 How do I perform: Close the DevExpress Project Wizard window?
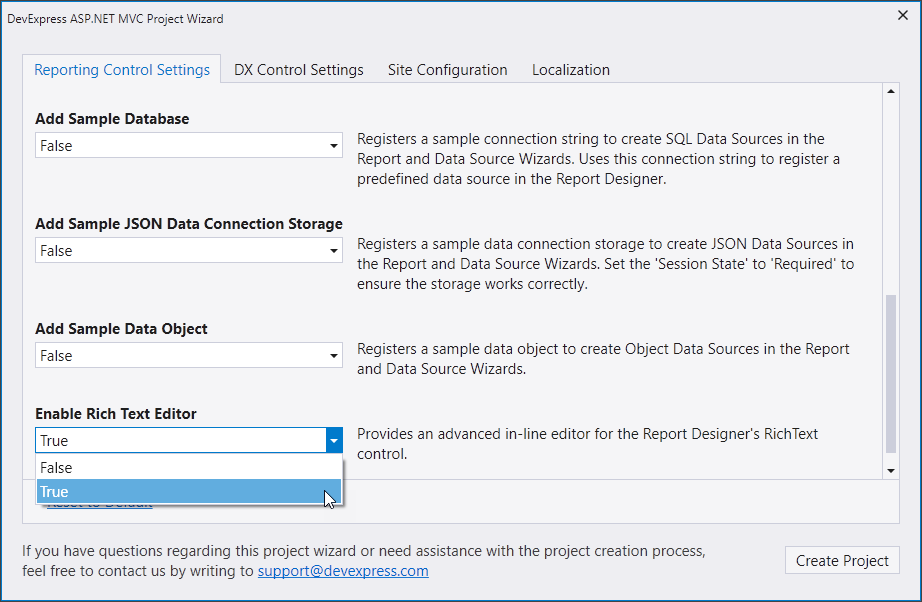point(903,16)
